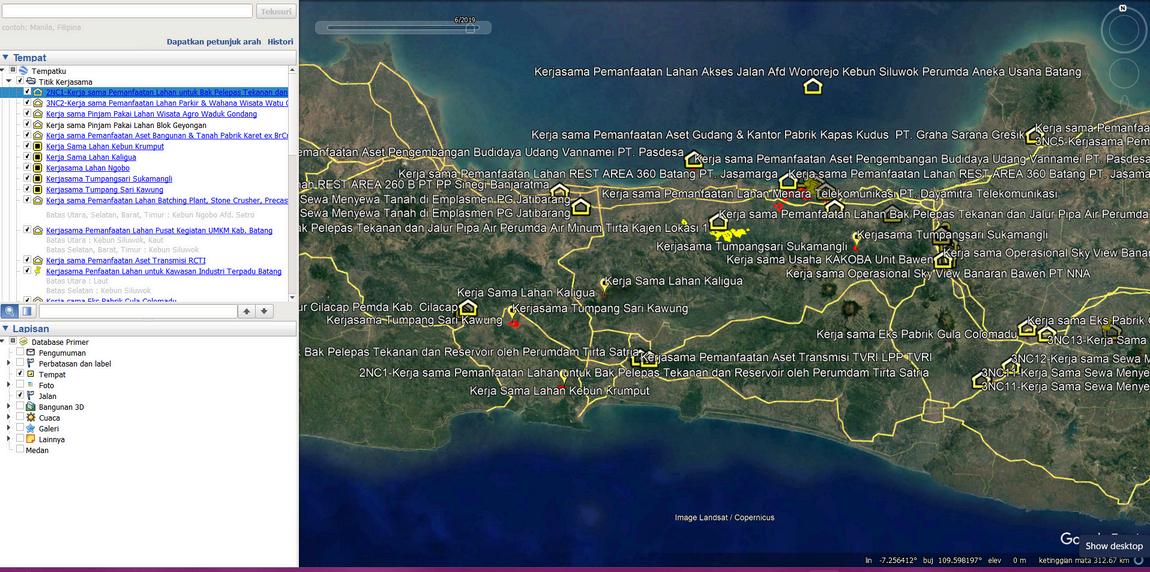Viewport: 1150px width, 572px height.
Task: Click the search input field at top
Action: coord(127,11)
